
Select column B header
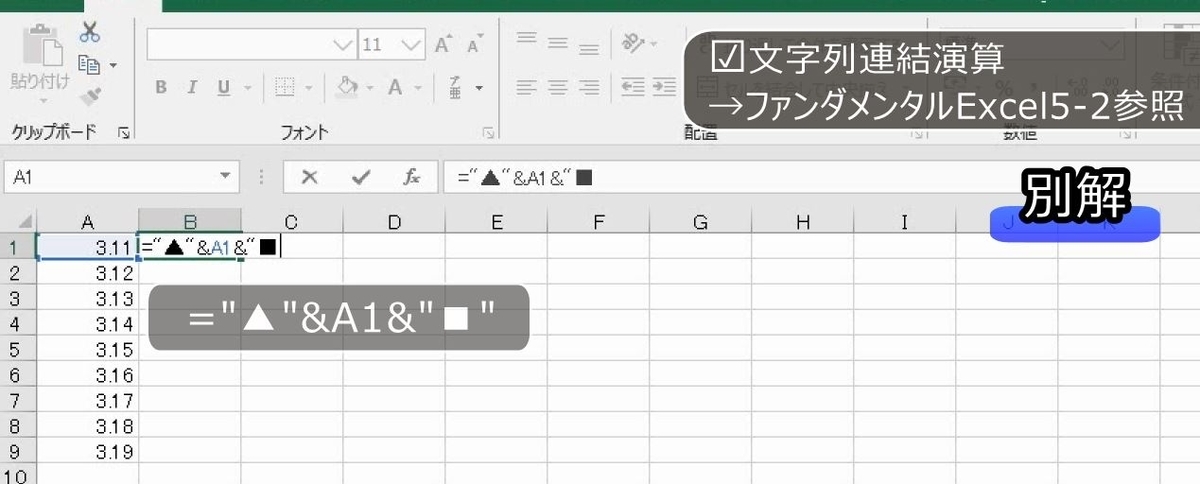(190, 222)
